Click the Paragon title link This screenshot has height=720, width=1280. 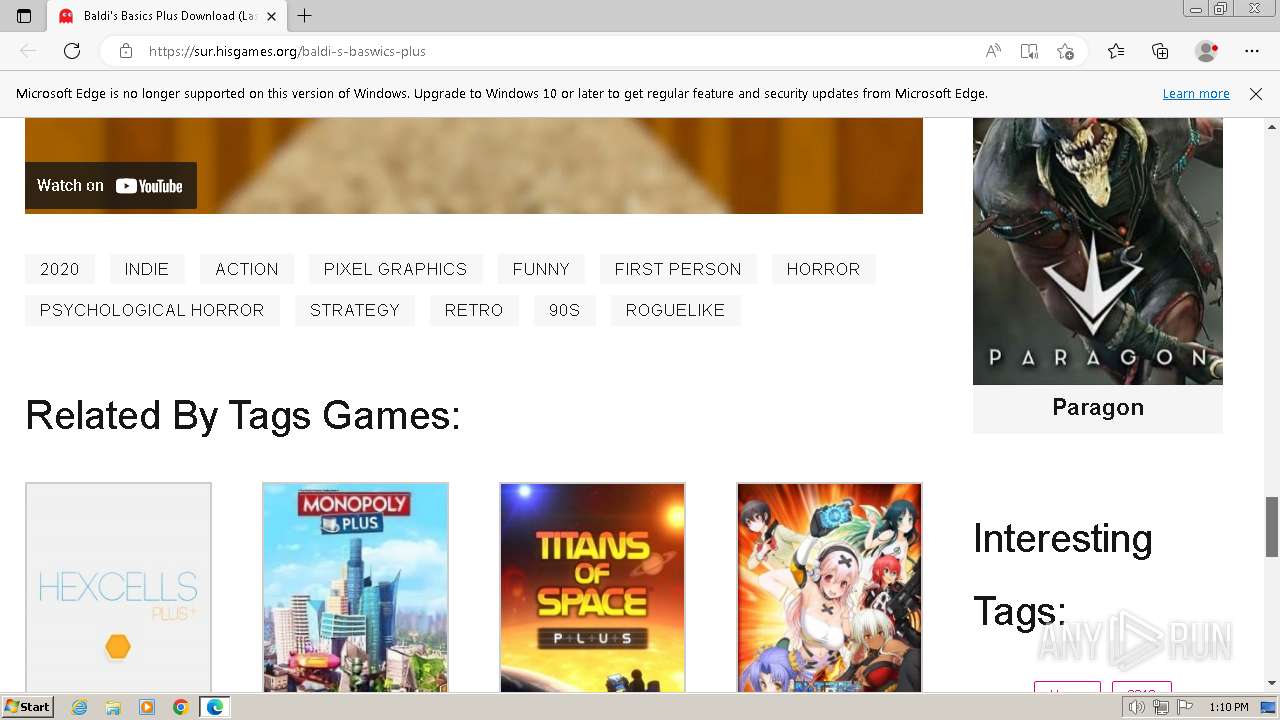coord(1098,407)
